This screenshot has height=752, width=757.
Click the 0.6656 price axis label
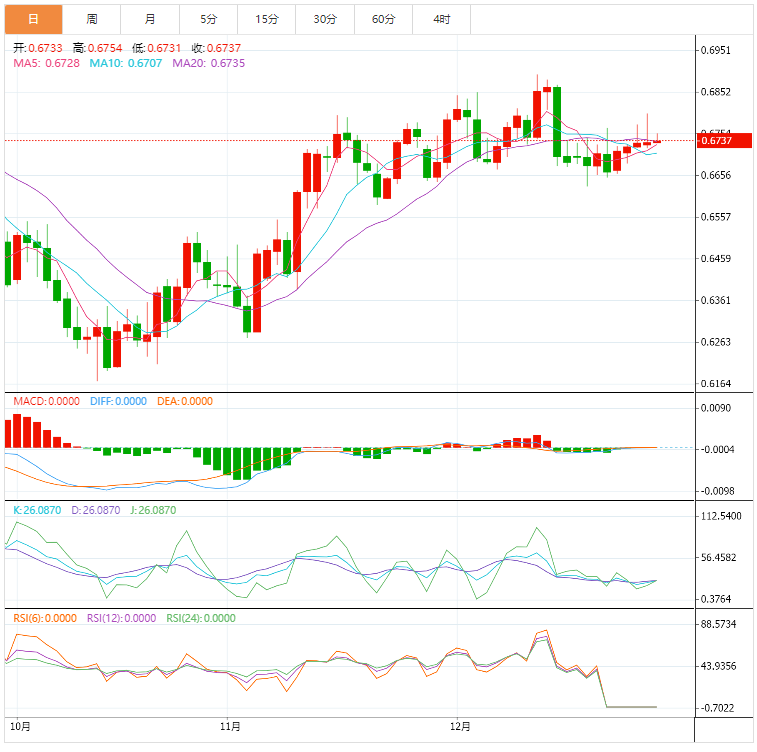tap(715, 175)
